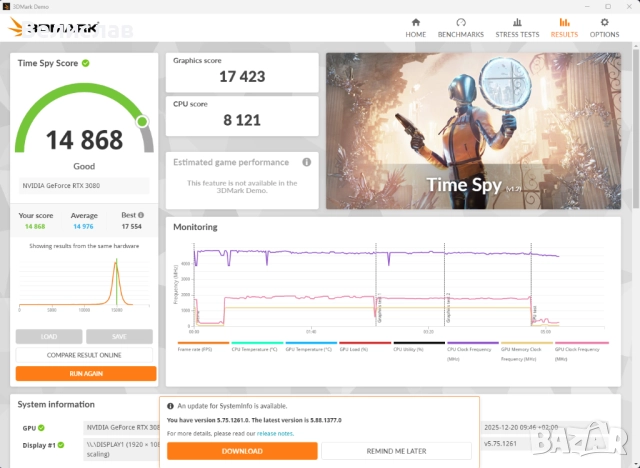Click the Graphics test 1 marker line
Screen dimensions: 640x468
click(x=376, y=284)
